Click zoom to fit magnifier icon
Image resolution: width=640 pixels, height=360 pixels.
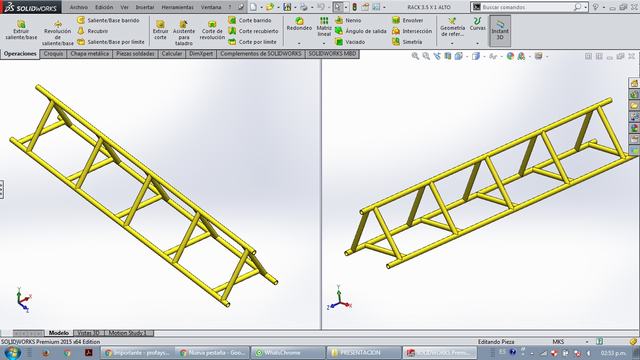416,56
